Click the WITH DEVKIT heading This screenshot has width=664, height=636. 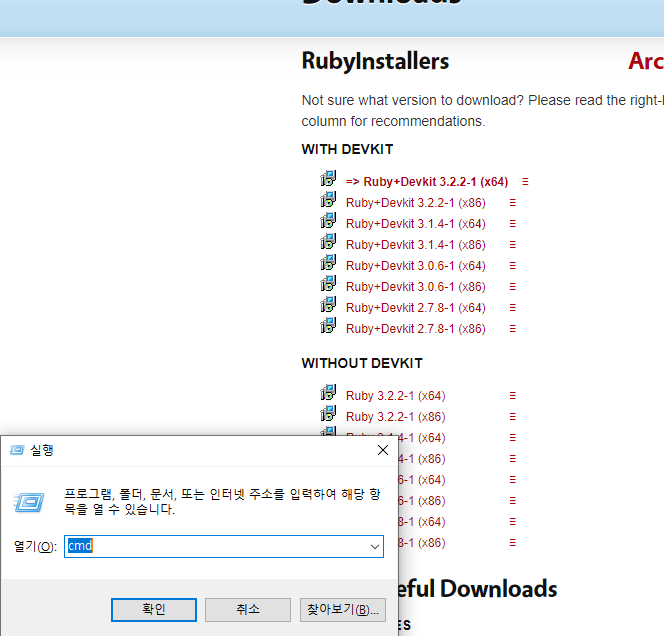click(347, 149)
